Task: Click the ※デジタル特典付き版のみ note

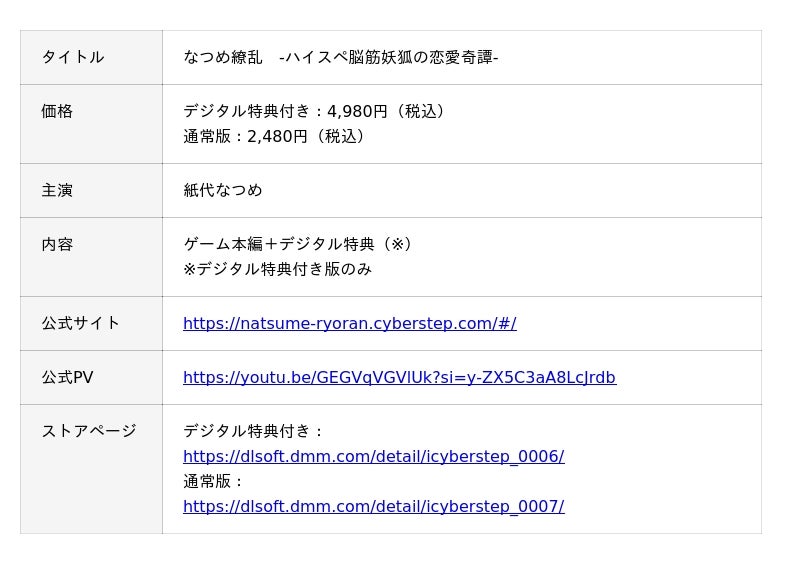Action: point(277,269)
